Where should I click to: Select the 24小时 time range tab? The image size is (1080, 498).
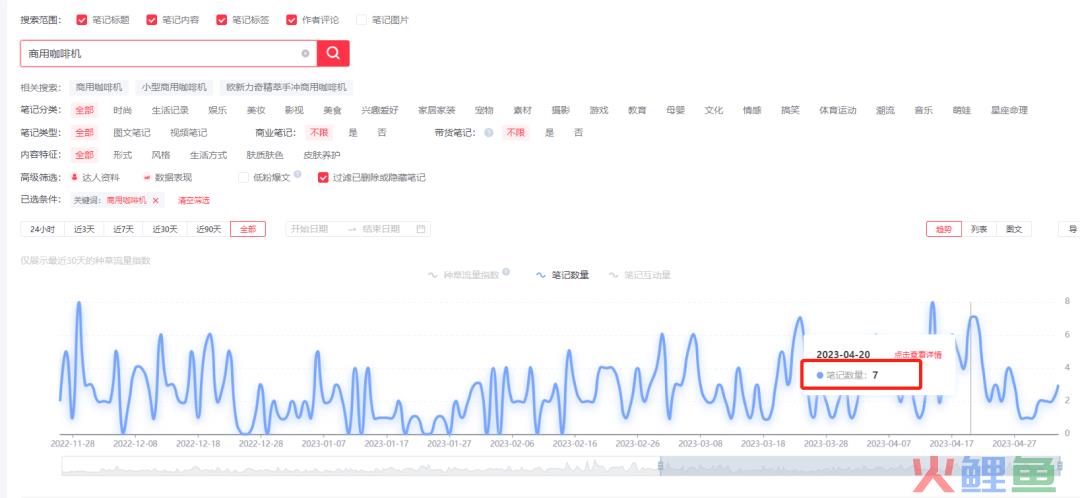[x=43, y=229]
